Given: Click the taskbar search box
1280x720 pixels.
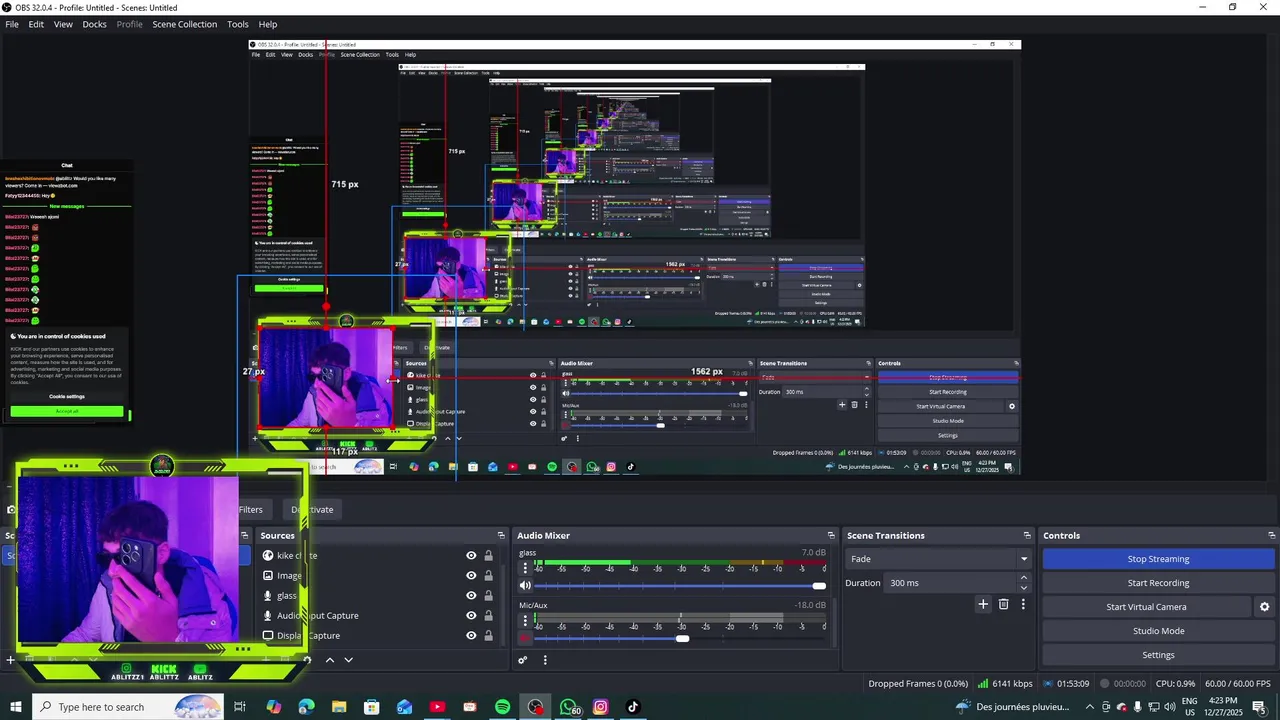Looking at the screenshot, I should pyautogui.click(x=128, y=707).
